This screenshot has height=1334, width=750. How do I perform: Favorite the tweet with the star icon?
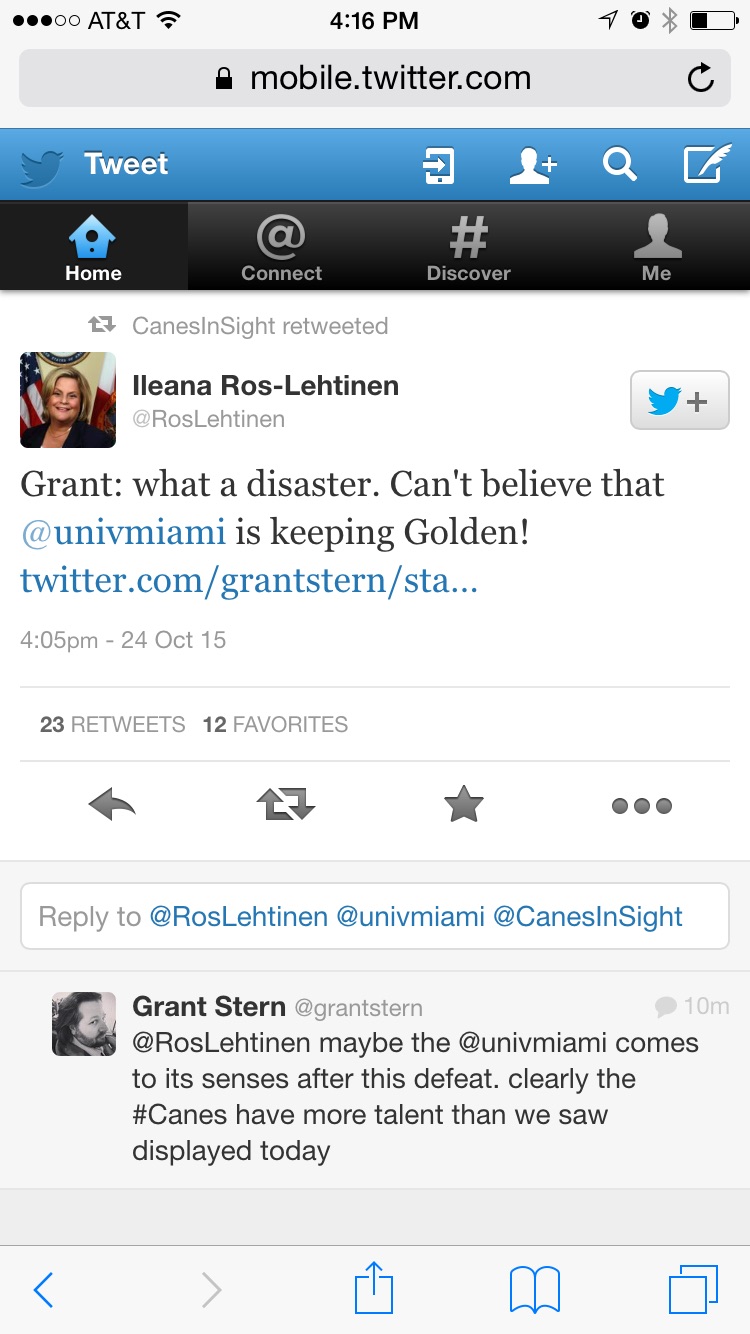point(464,805)
